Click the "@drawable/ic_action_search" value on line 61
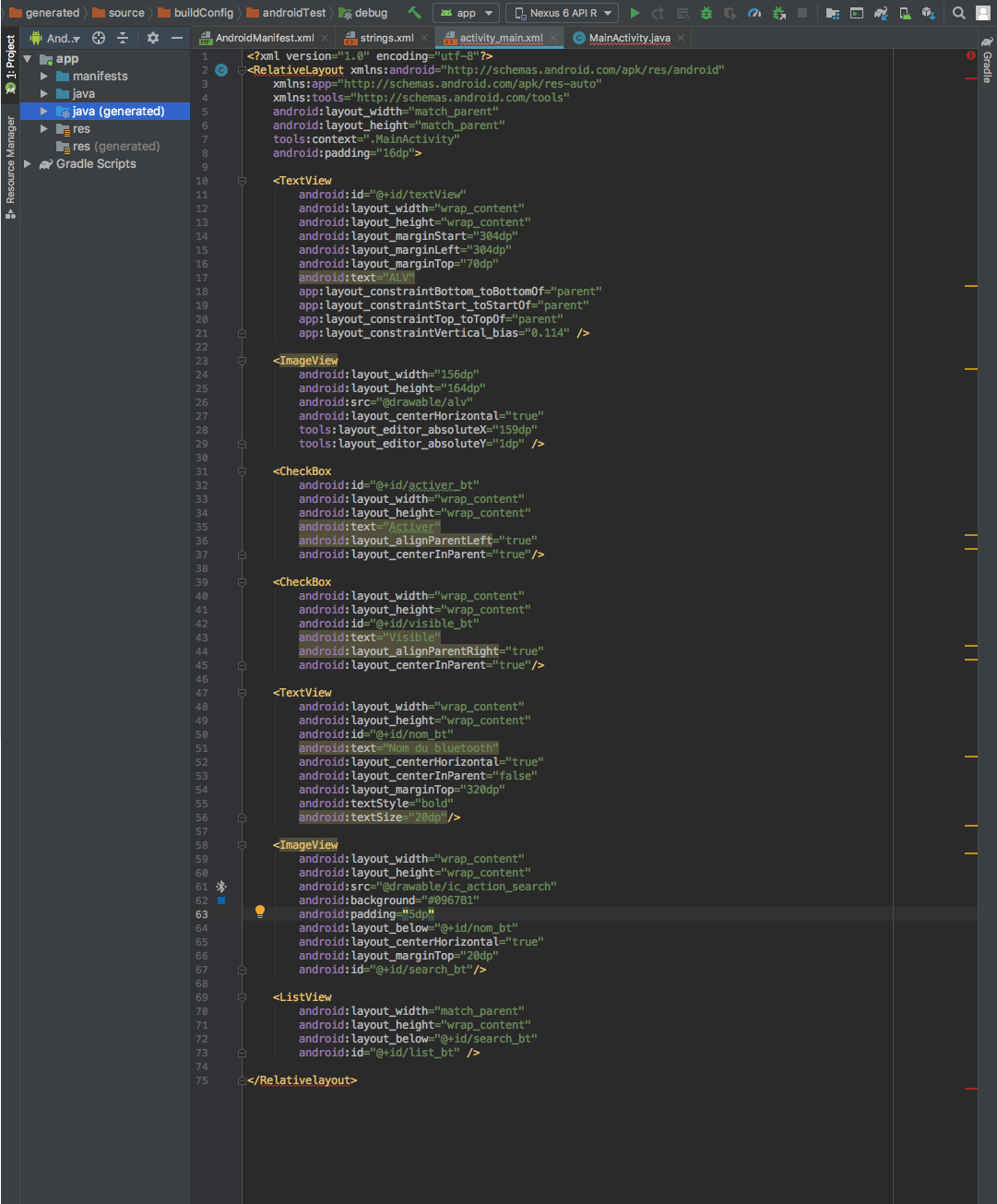Viewport: 997px width, 1204px height. tap(466, 887)
